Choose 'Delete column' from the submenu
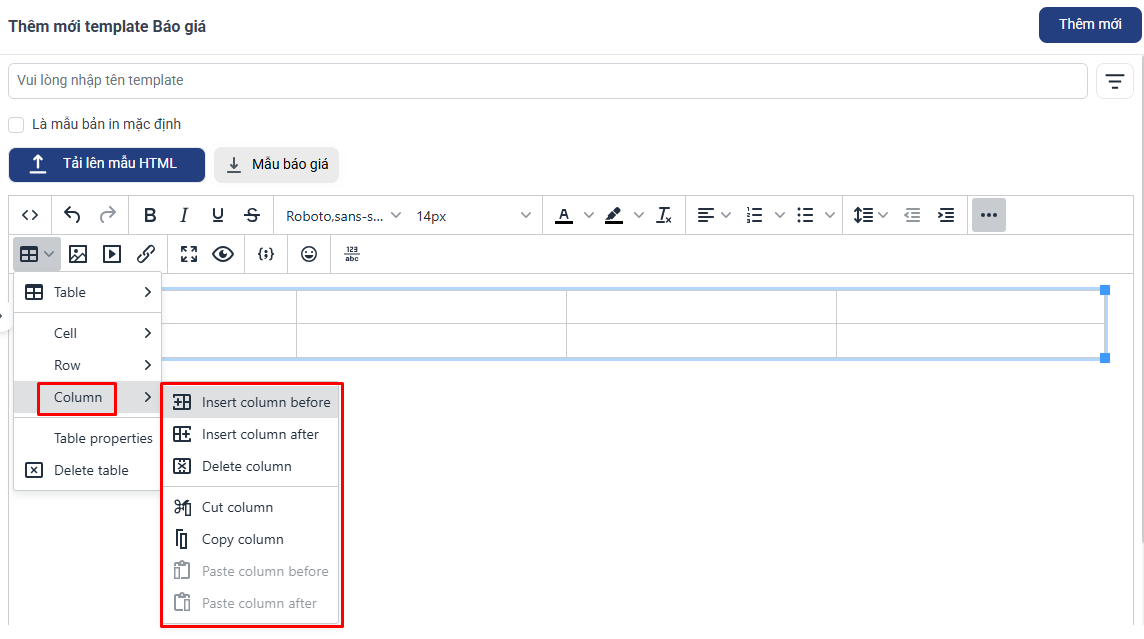Viewport: 1144px width, 639px height. click(x=246, y=466)
